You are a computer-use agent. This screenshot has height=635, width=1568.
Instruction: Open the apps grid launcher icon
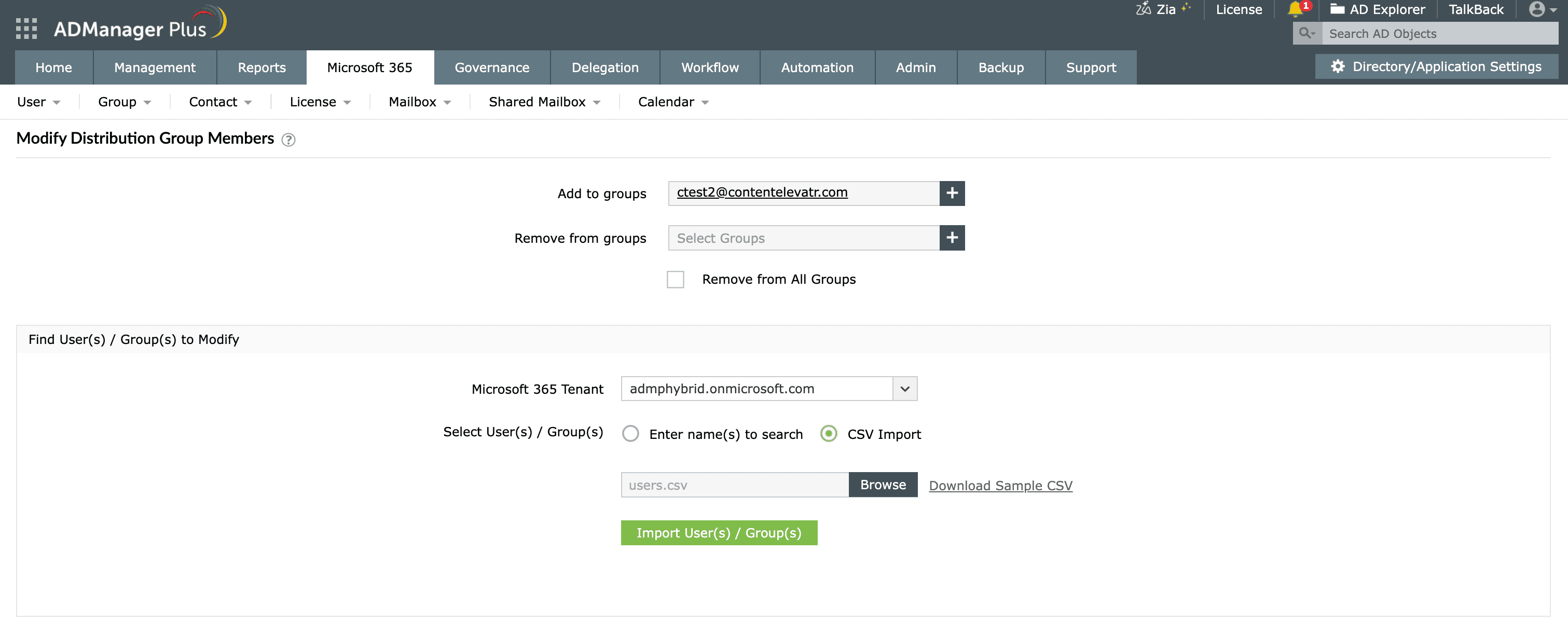click(x=26, y=29)
